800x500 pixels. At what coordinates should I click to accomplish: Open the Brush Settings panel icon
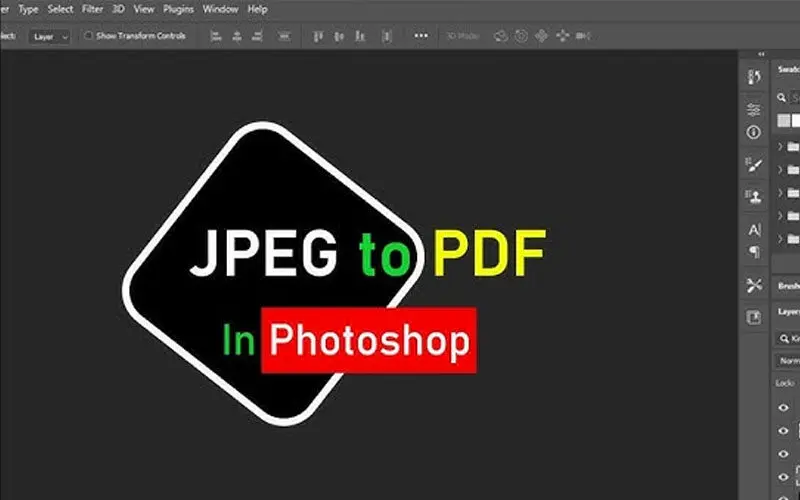754,164
